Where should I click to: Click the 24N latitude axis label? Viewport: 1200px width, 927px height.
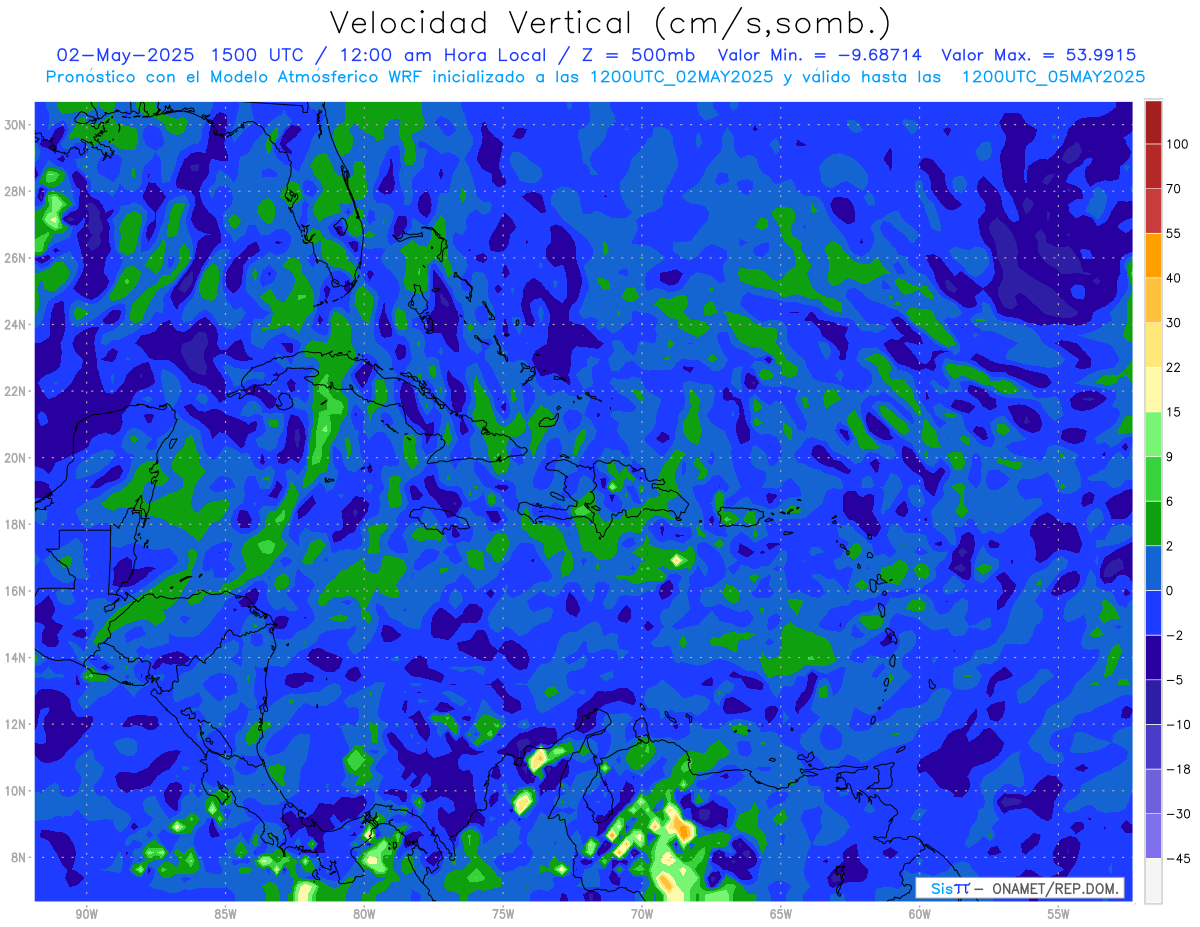pos(15,324)
